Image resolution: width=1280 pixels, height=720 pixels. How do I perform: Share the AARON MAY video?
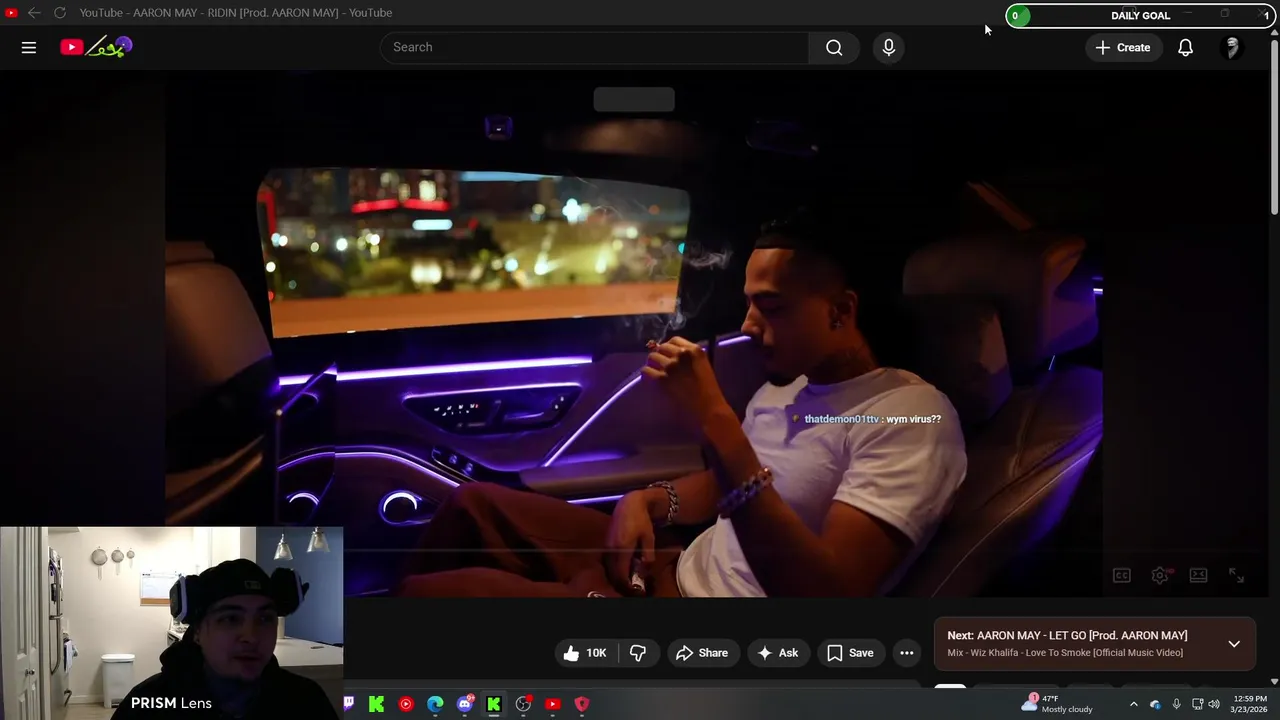coord(702,653)
